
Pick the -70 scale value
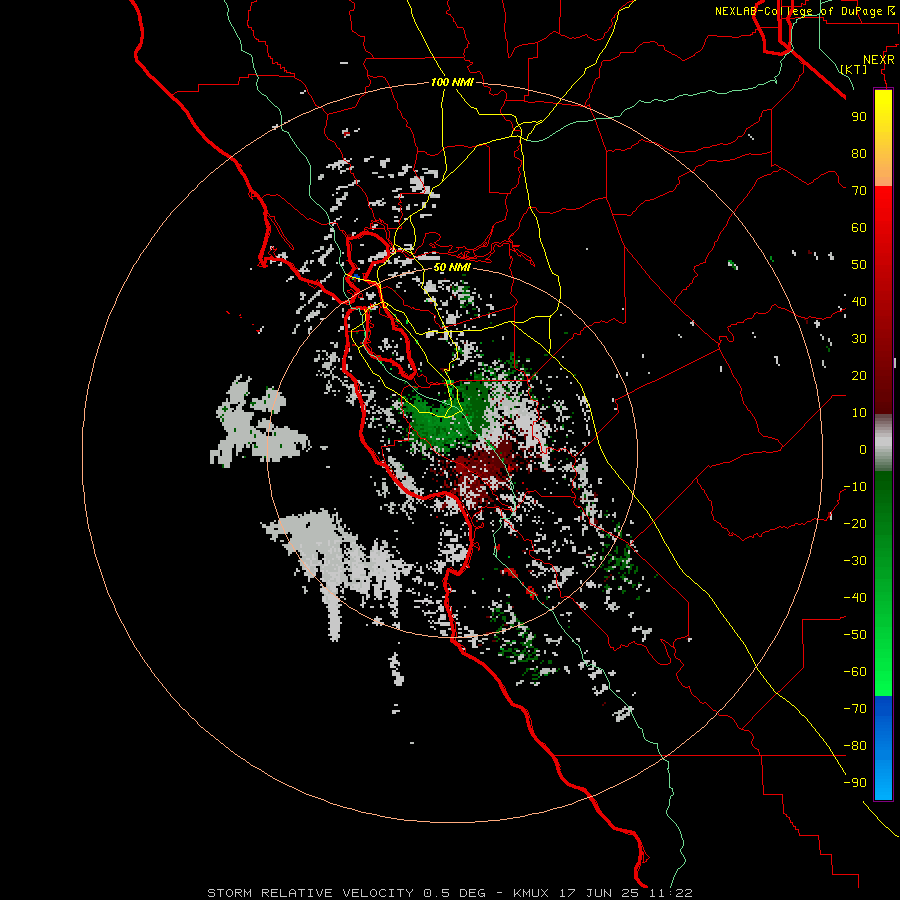point(855,709)
